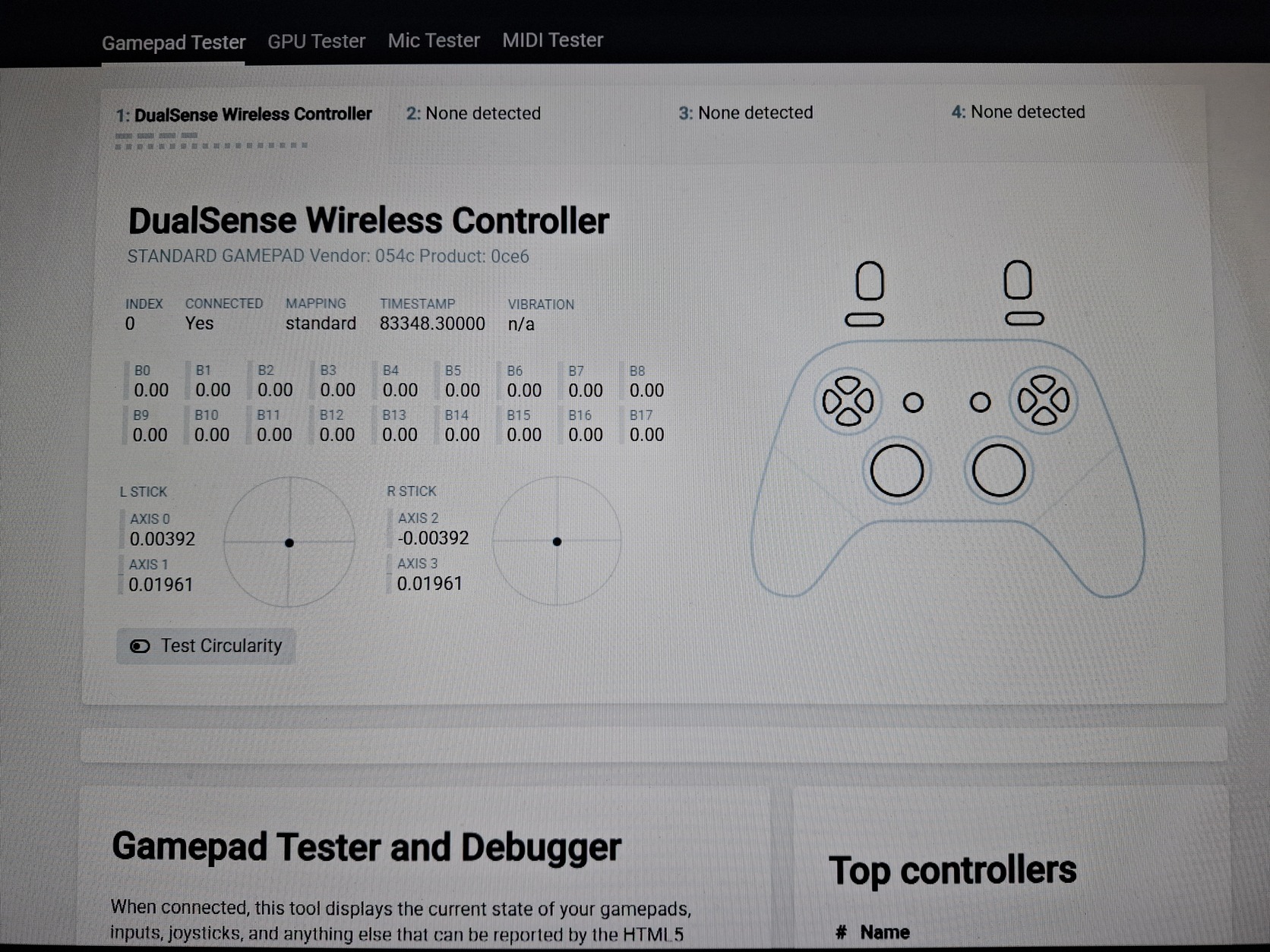The height and width of the screenshot is (952, 1270).
Task: Click the B7 button value
Action: (586, 390)
